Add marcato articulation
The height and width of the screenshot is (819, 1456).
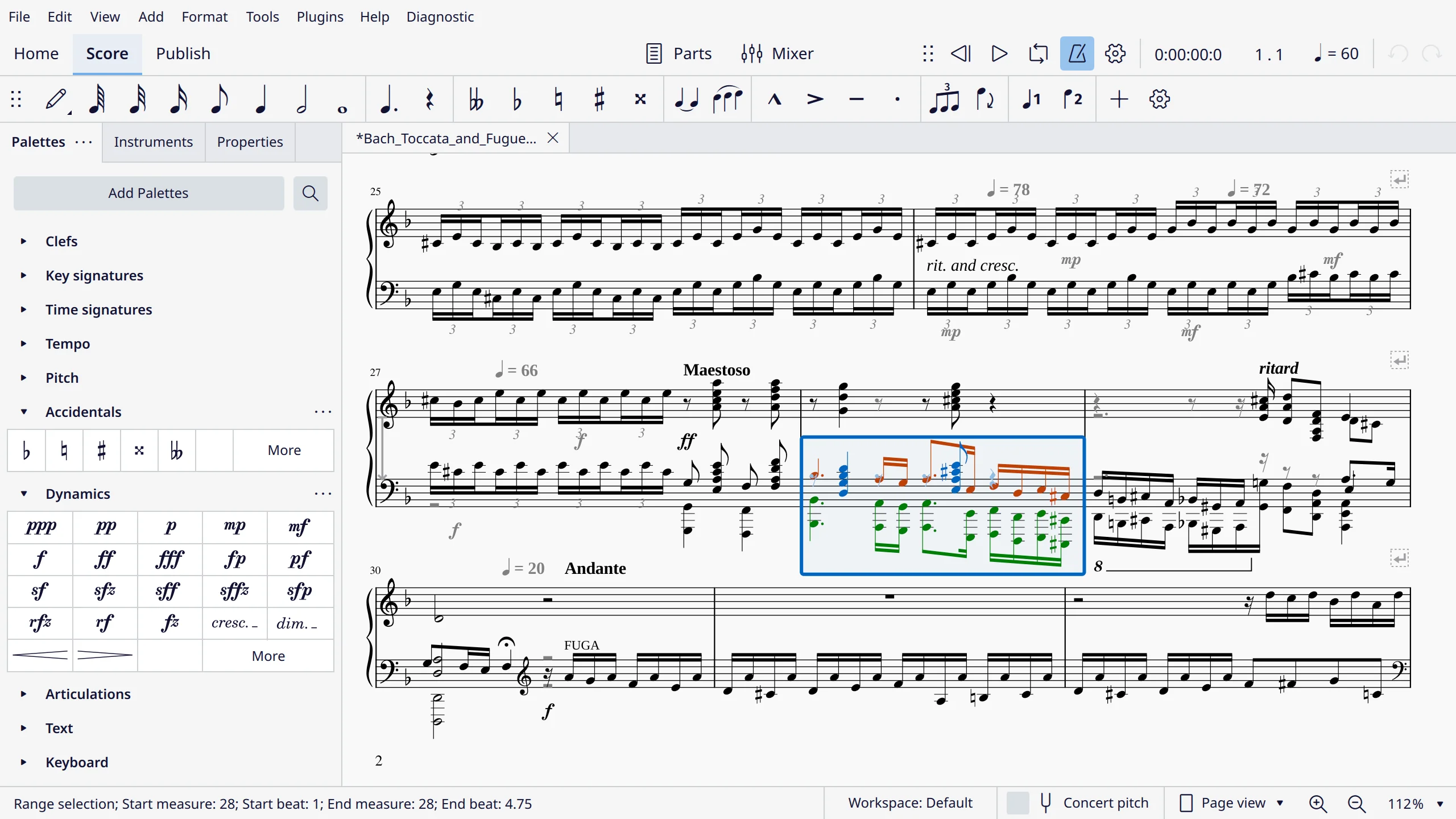[x=774, y=100]
